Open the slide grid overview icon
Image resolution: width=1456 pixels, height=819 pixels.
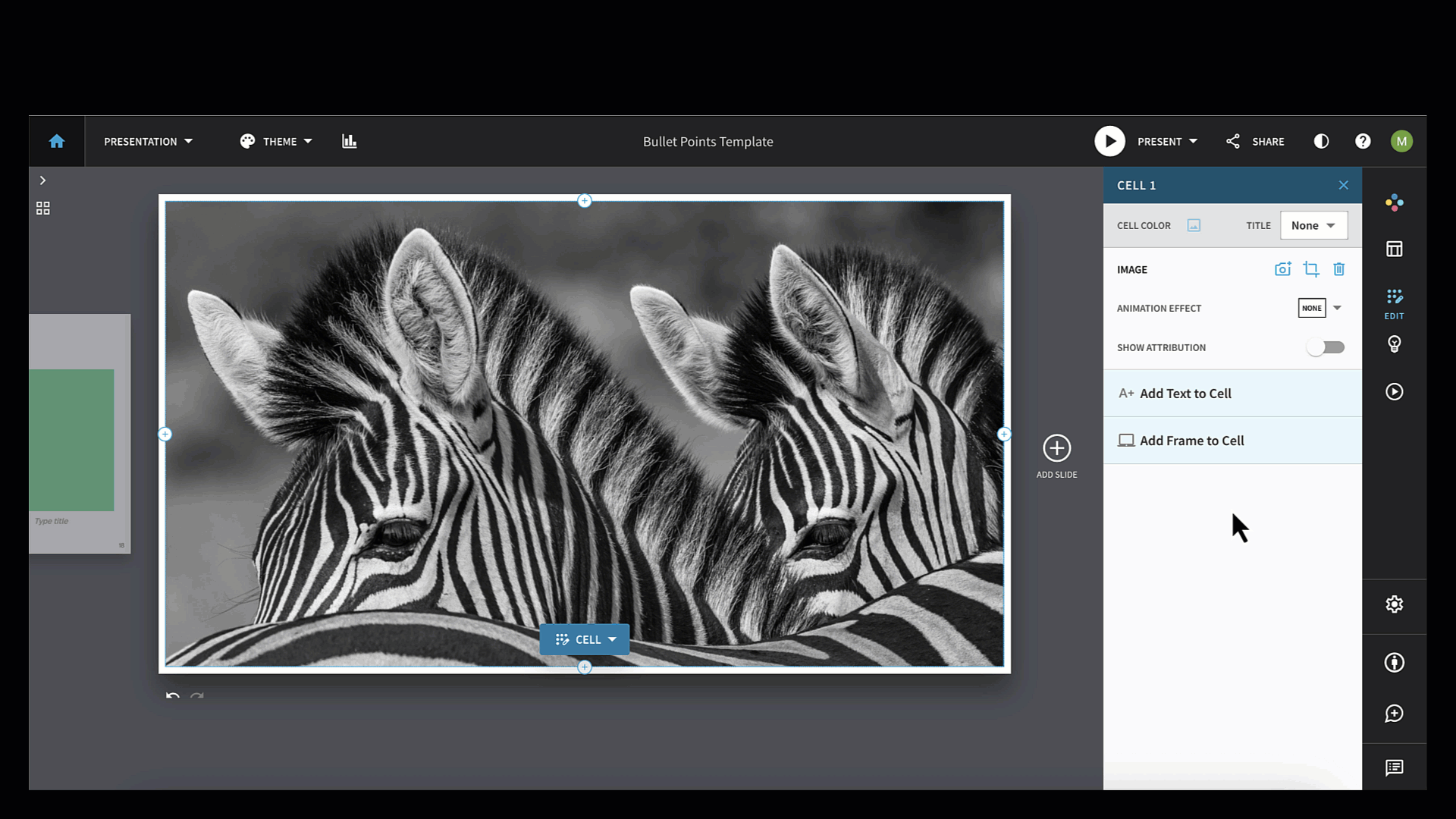[x=43, y=208]
